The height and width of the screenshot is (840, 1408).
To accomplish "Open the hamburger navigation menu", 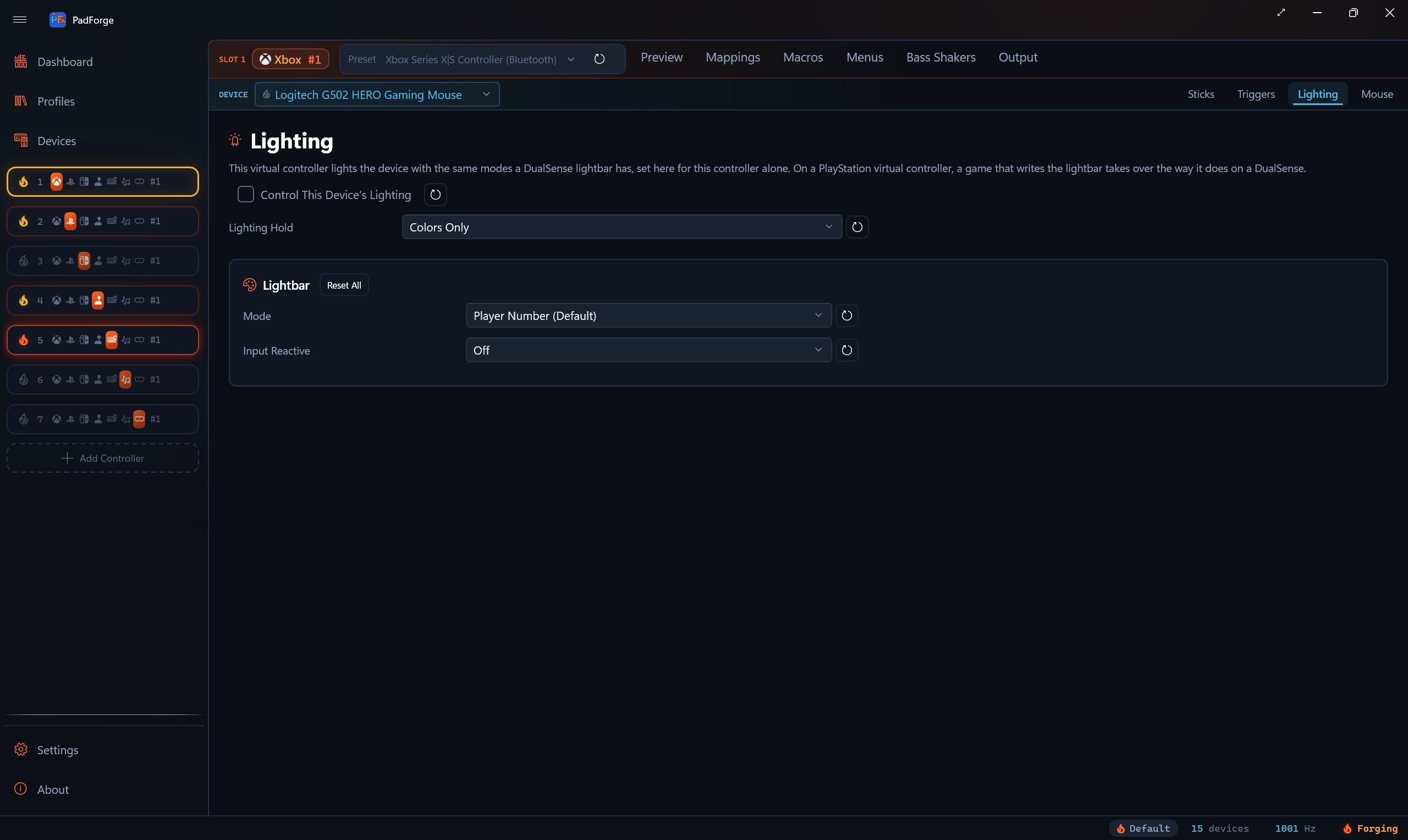I will (x=20, y=20).
